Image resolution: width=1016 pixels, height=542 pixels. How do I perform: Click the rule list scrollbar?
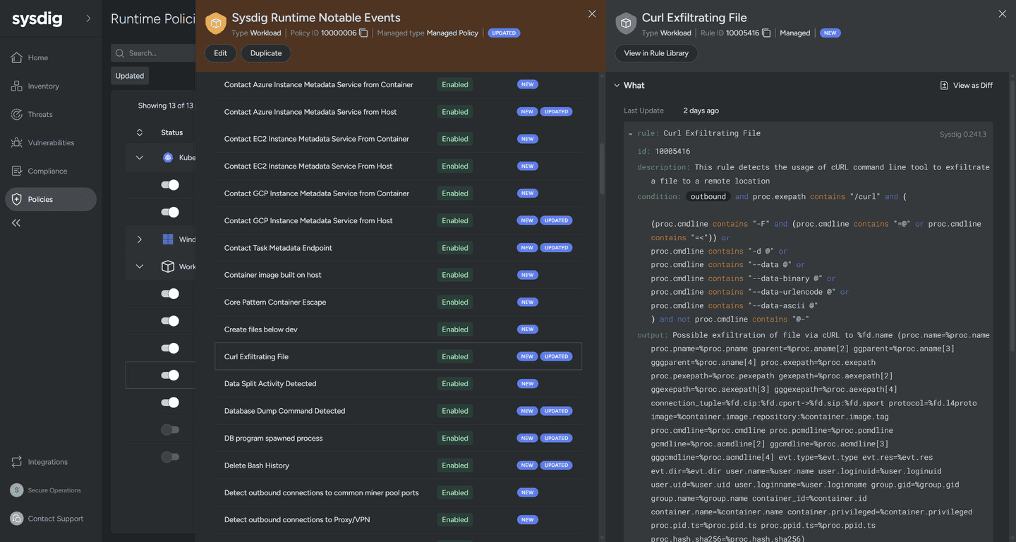tap(602, 167)
